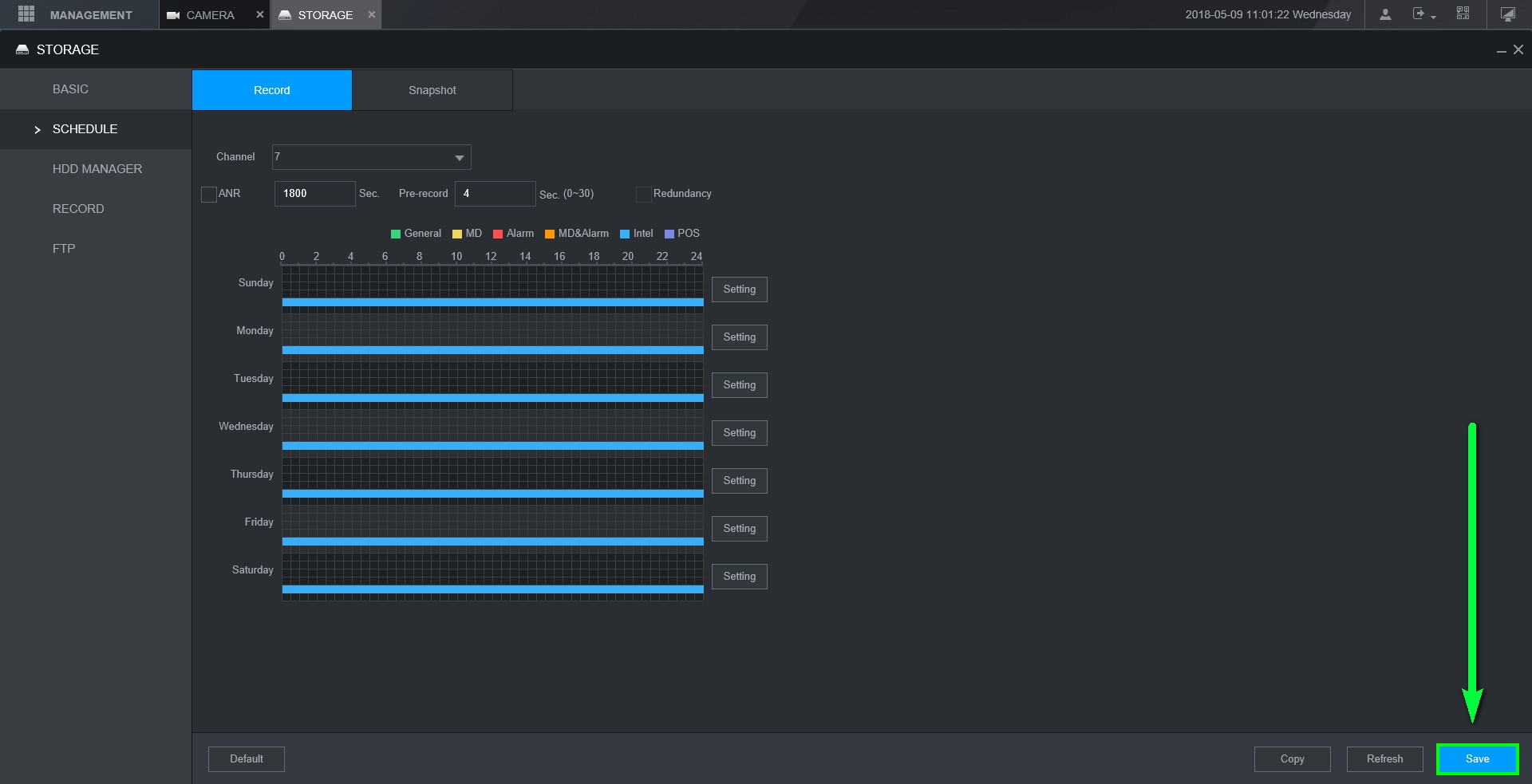
Task: Close the Camera tab
Action: (x=259, y=14)
